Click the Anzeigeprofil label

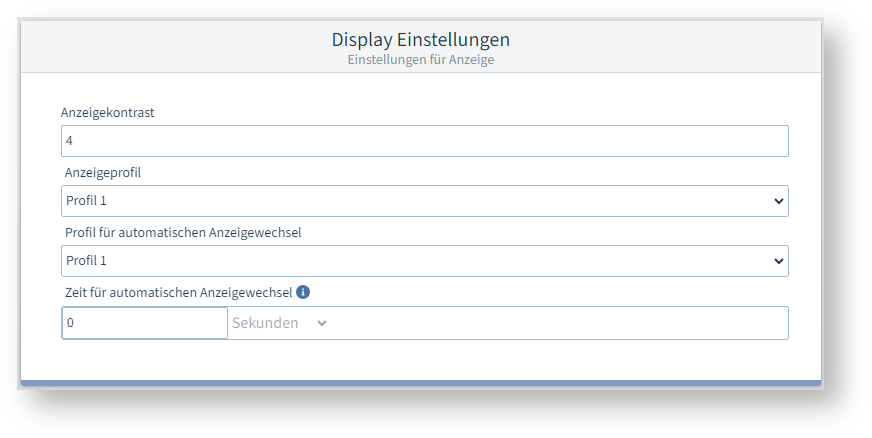(x=103, y=173)
